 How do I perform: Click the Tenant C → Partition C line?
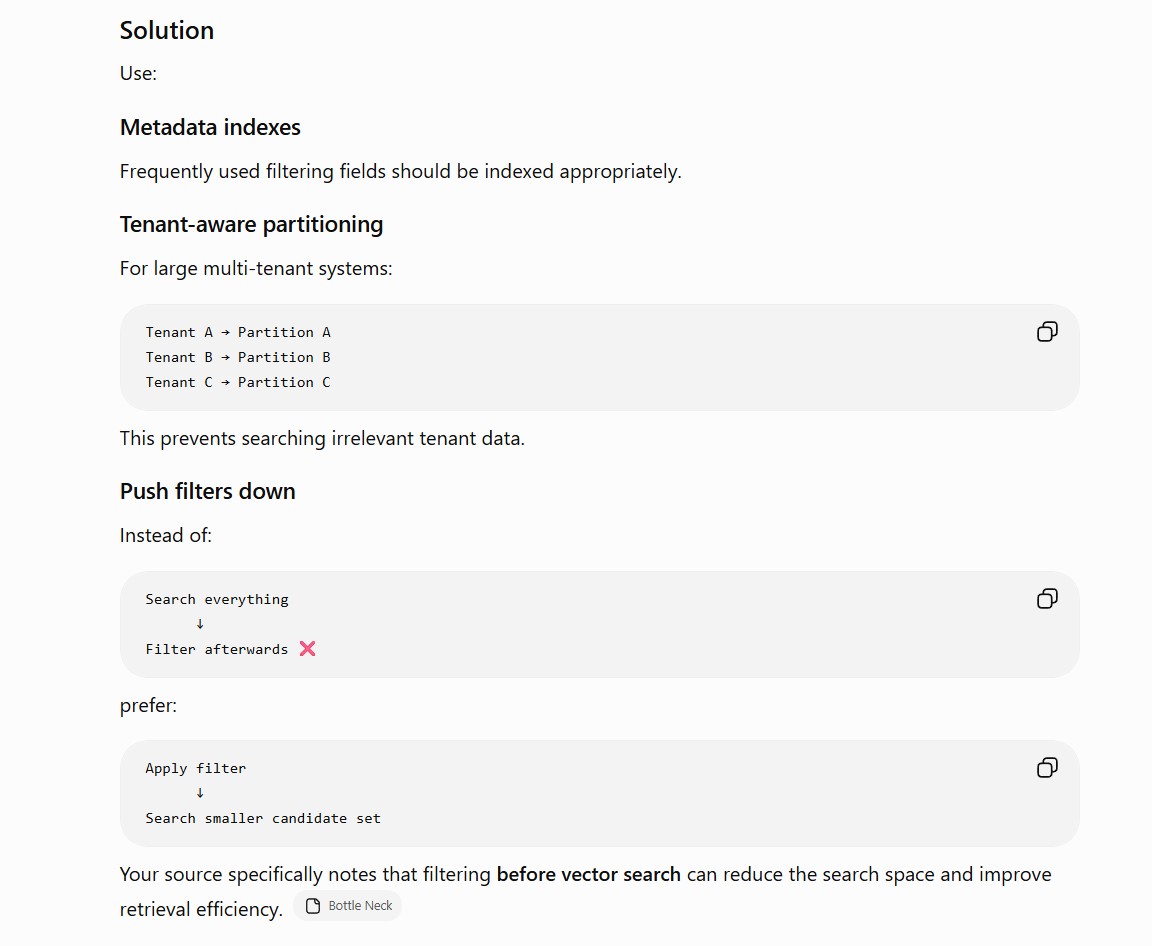(238, 382)
